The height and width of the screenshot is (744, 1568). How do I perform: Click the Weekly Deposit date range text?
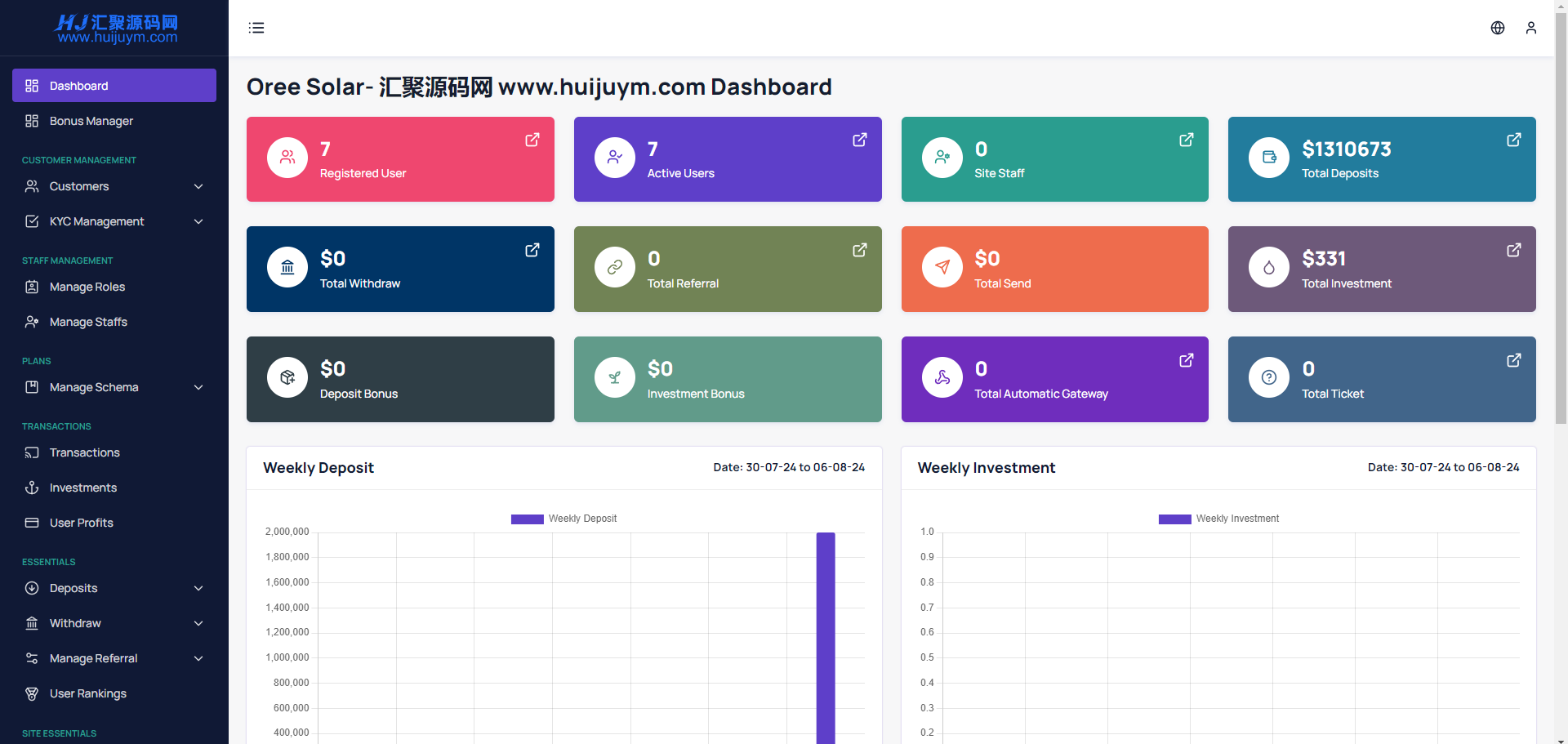pyautogui.click(x=789, y=467)
